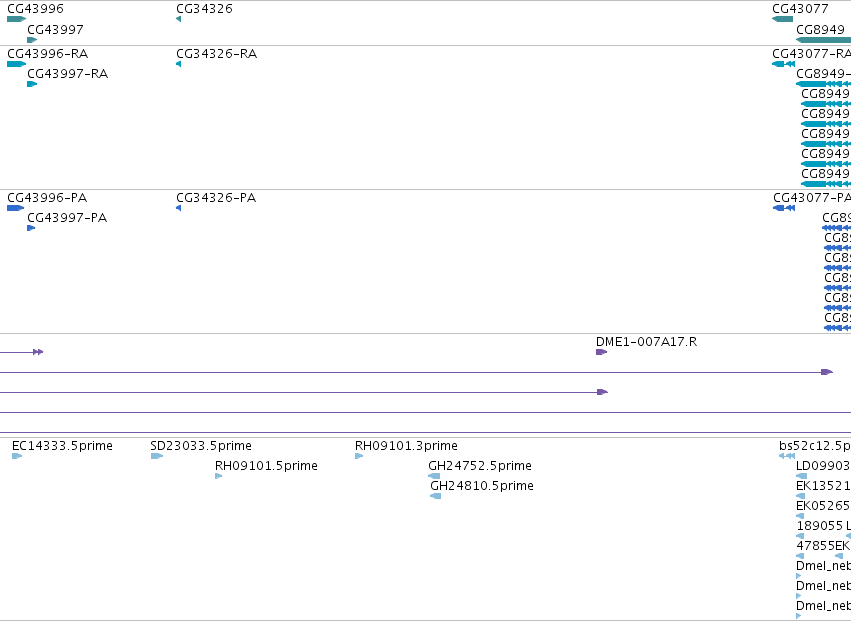Open the SD23033.5prime label
Image resolution: width=851 pixels, height=621 pixels.
pyautogui.click(x=201, y=446)
